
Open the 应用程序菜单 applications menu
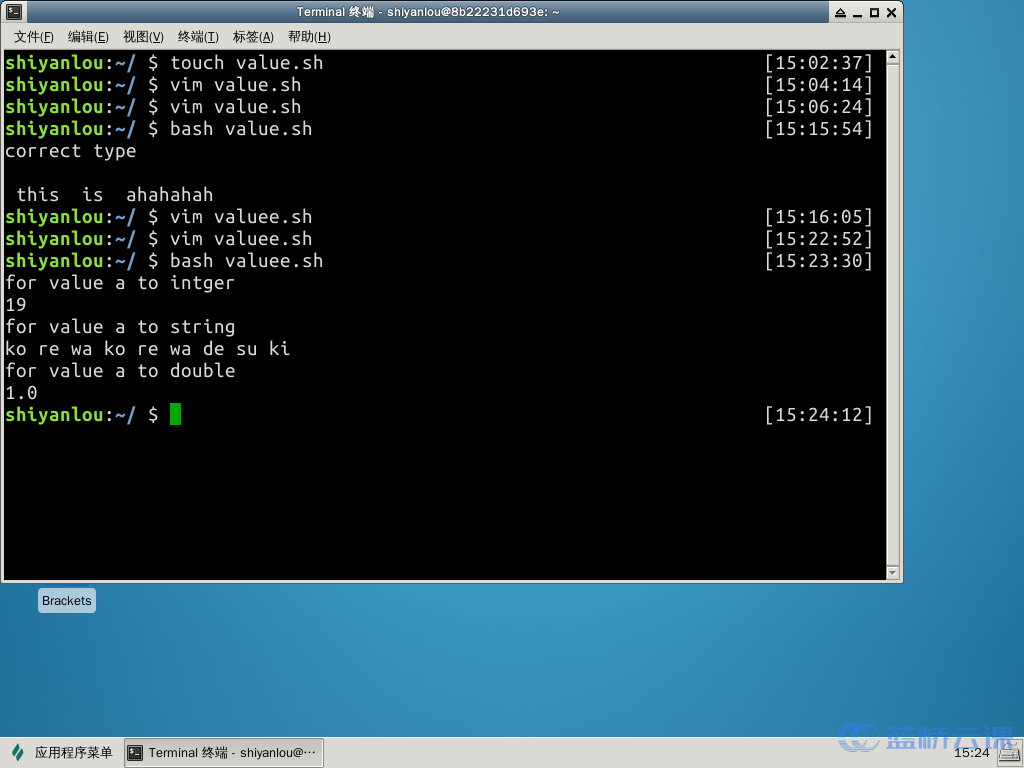click(x=62, y=753)
